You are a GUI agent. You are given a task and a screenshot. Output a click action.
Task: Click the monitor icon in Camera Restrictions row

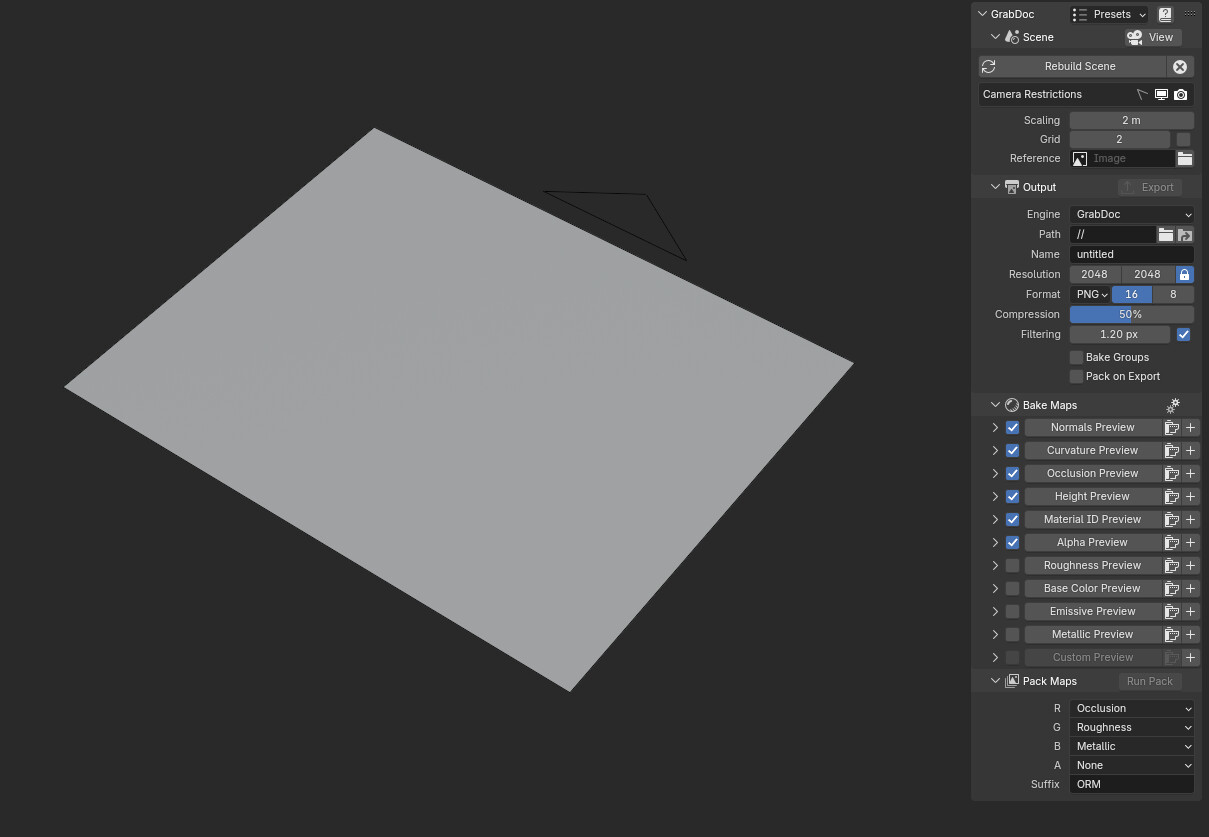point(1161,94)
